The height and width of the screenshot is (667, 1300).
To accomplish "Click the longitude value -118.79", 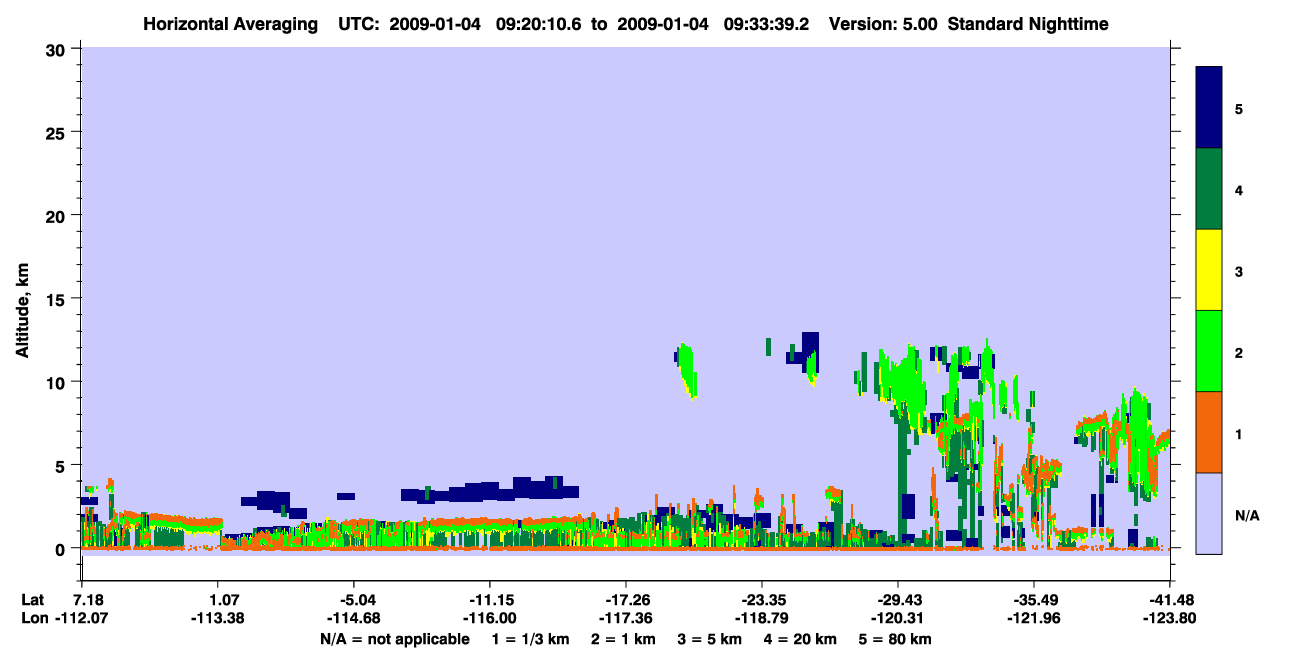I will tap(761, 619).
